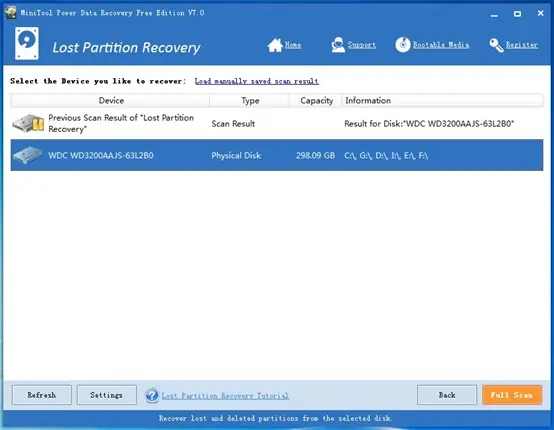Click the Lost Partition Recovery disk logo

click(27, 43)
